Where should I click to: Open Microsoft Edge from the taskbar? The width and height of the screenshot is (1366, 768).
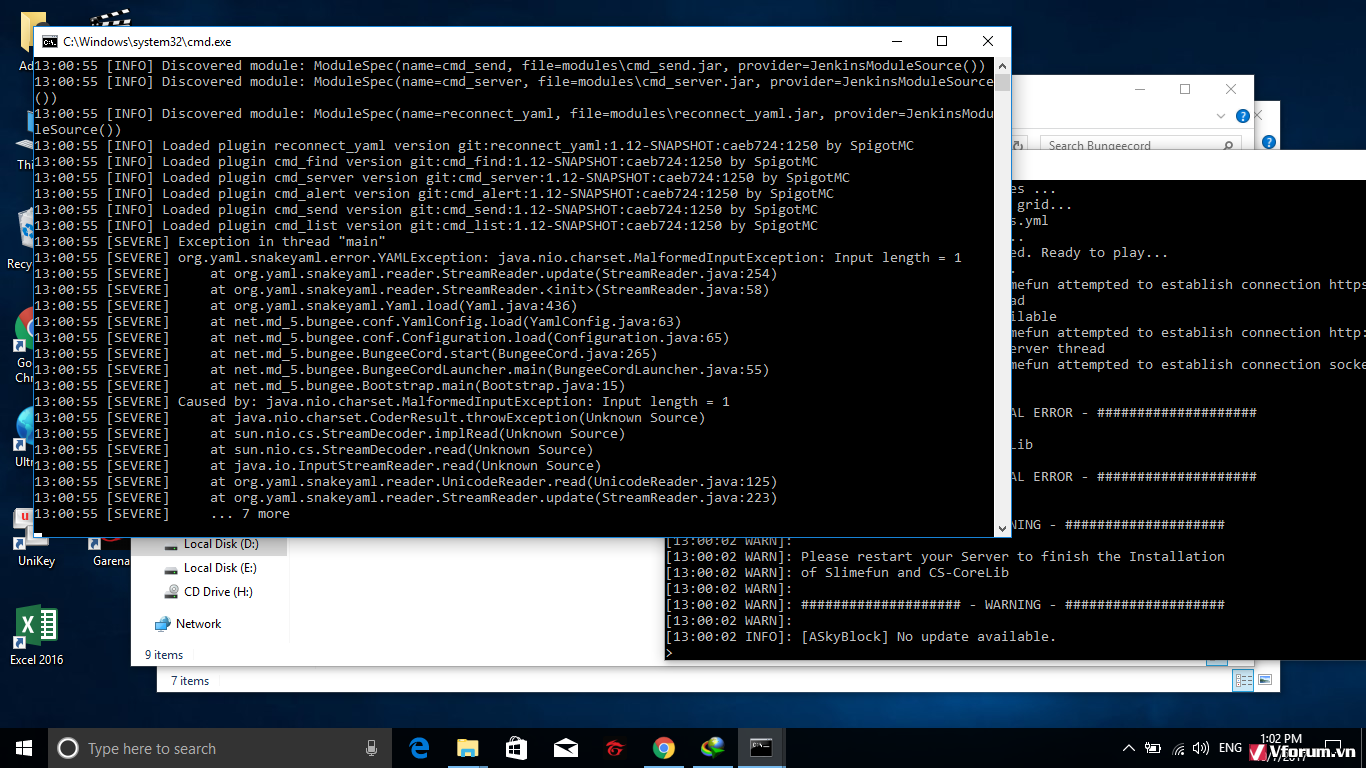(x=419, y=748)
